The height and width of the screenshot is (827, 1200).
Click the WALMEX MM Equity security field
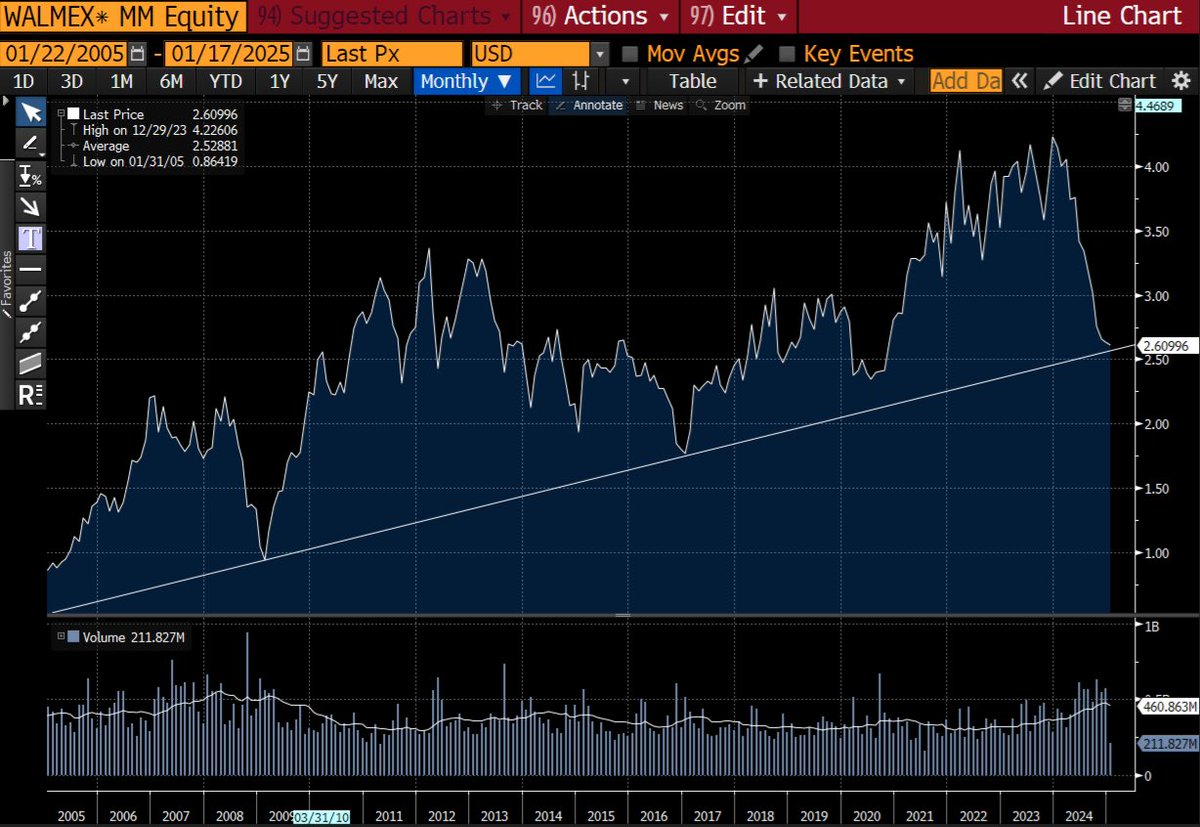point(122,16)
